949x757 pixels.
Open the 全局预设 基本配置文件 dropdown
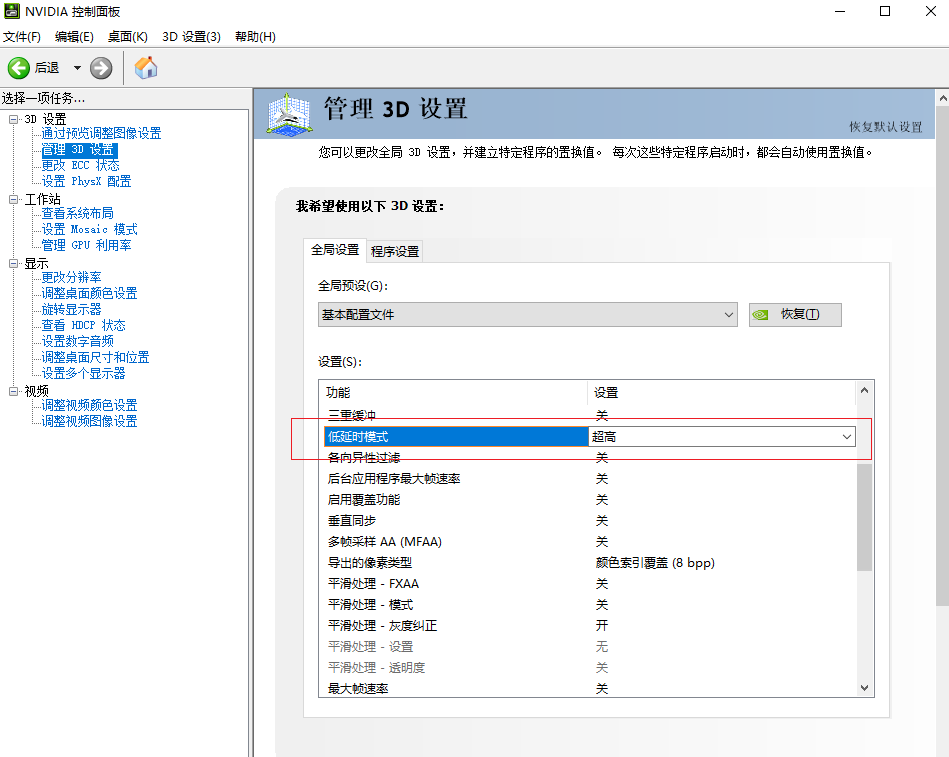[527, 315]
